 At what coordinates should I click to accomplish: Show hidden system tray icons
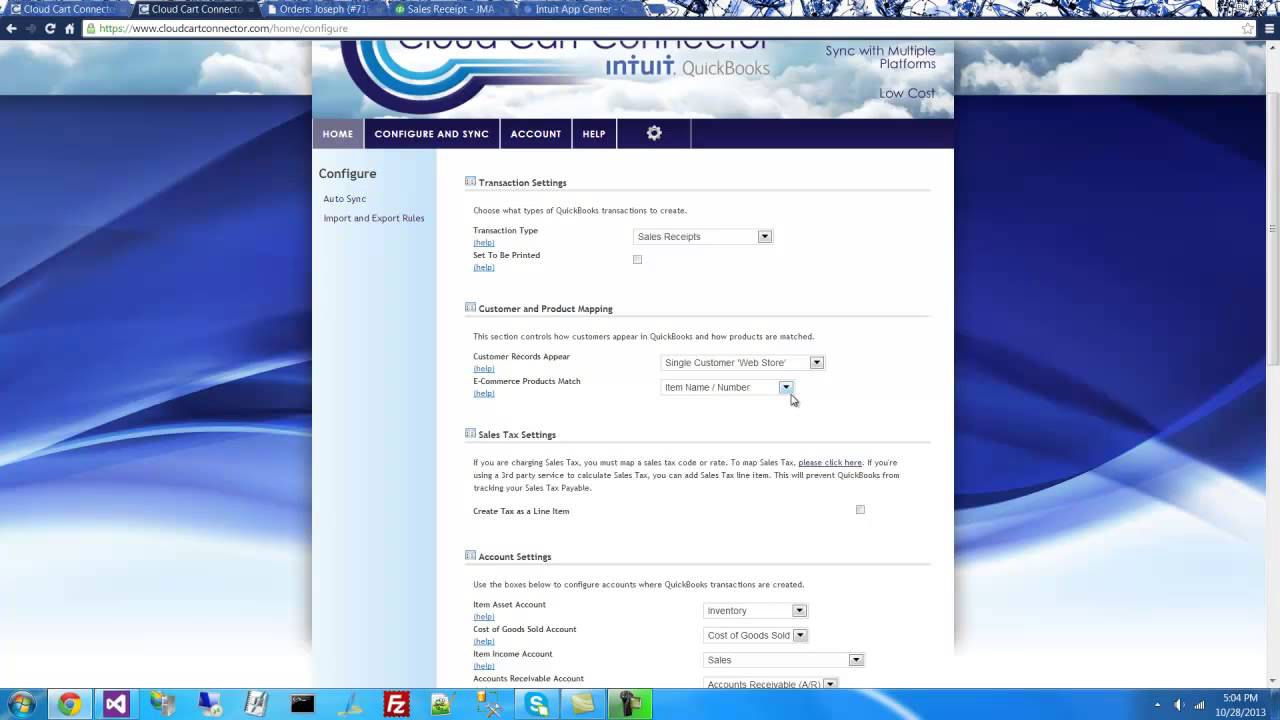point(1157,704)
